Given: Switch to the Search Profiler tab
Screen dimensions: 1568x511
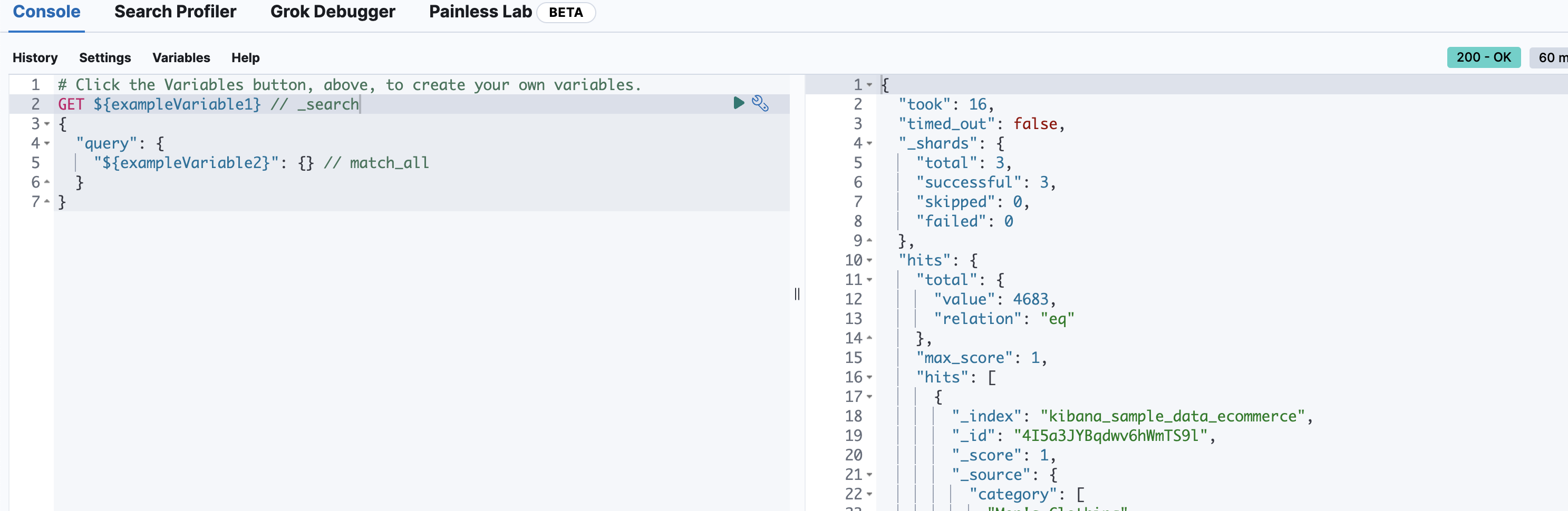Looking at the screenshot, I should pyautogui.click(x=175, y=12).
